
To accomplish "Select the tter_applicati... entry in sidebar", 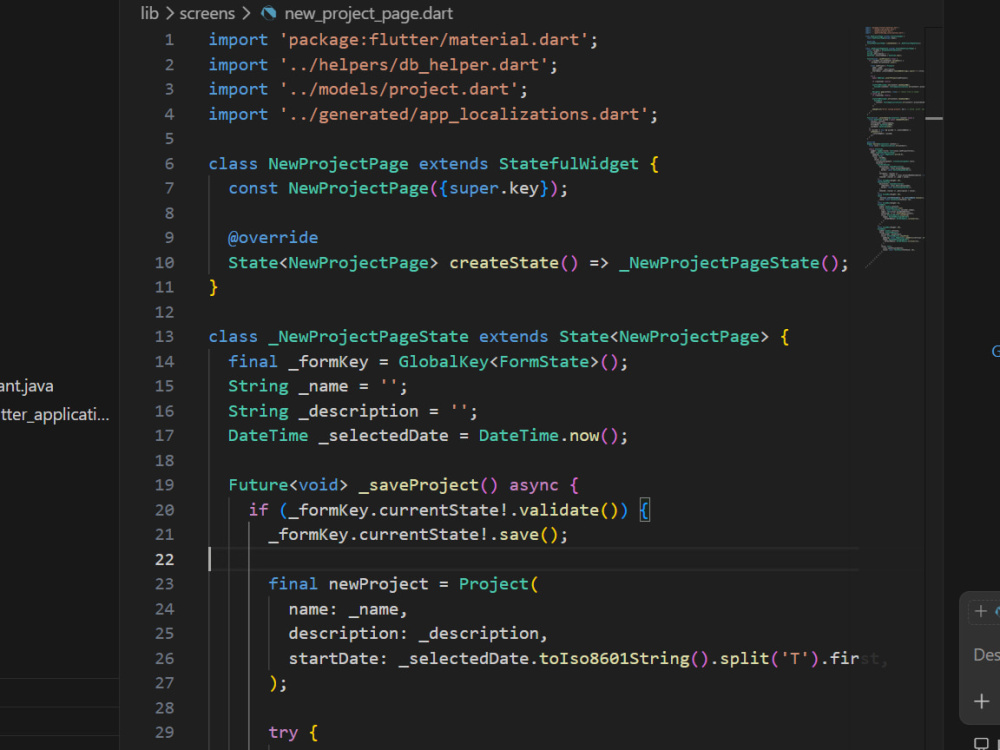I will (55, 415).
